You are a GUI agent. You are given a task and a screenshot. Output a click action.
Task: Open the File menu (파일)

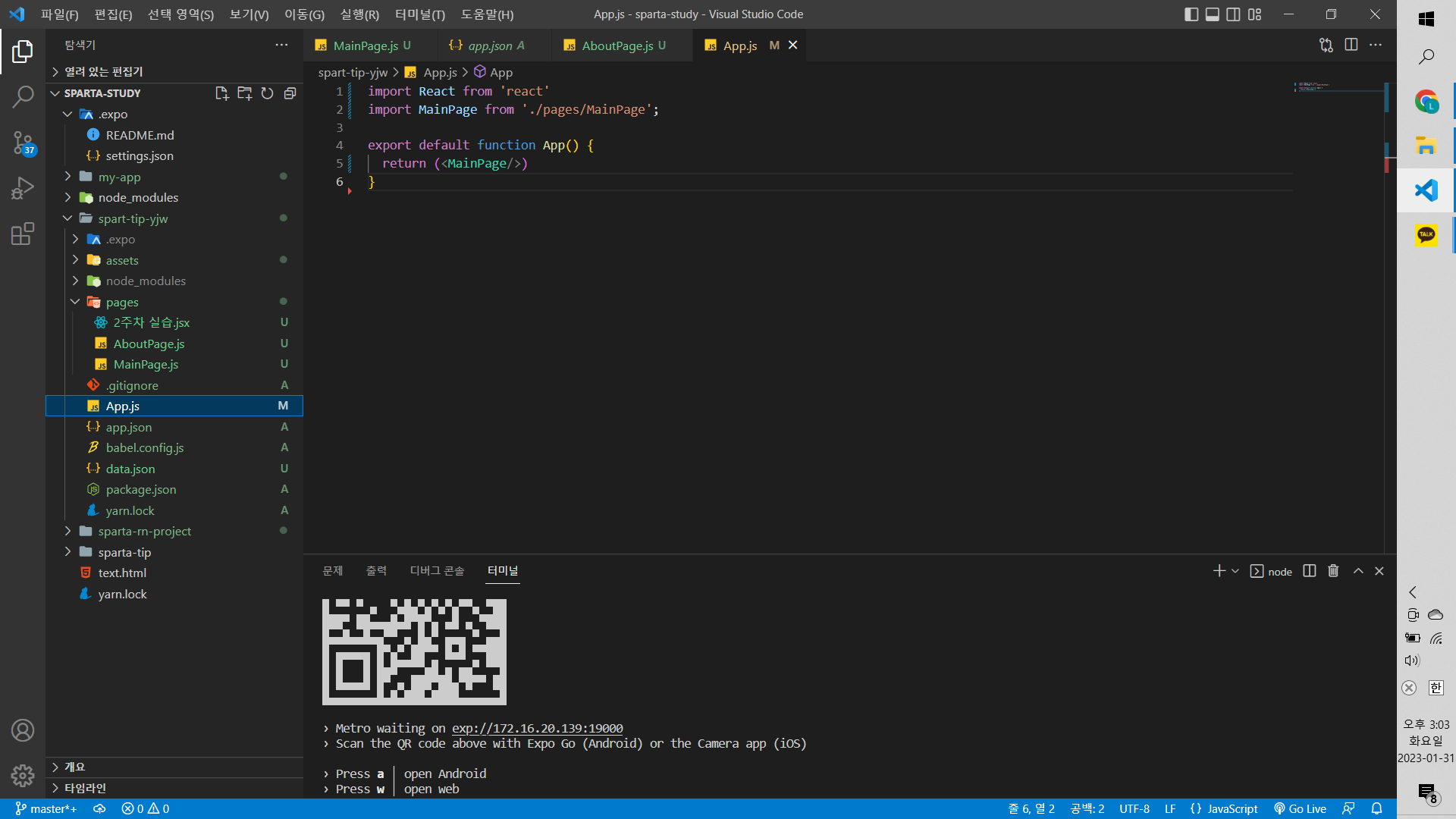tap(60, 14)
